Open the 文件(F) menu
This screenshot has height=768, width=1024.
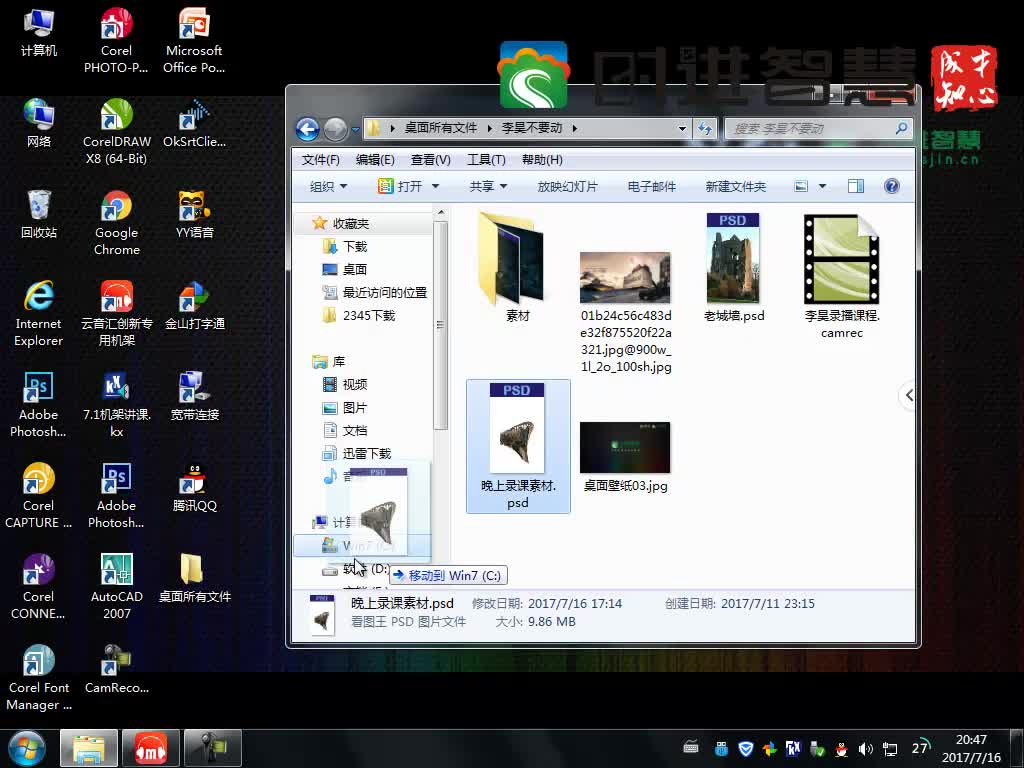tap(320, 160)
